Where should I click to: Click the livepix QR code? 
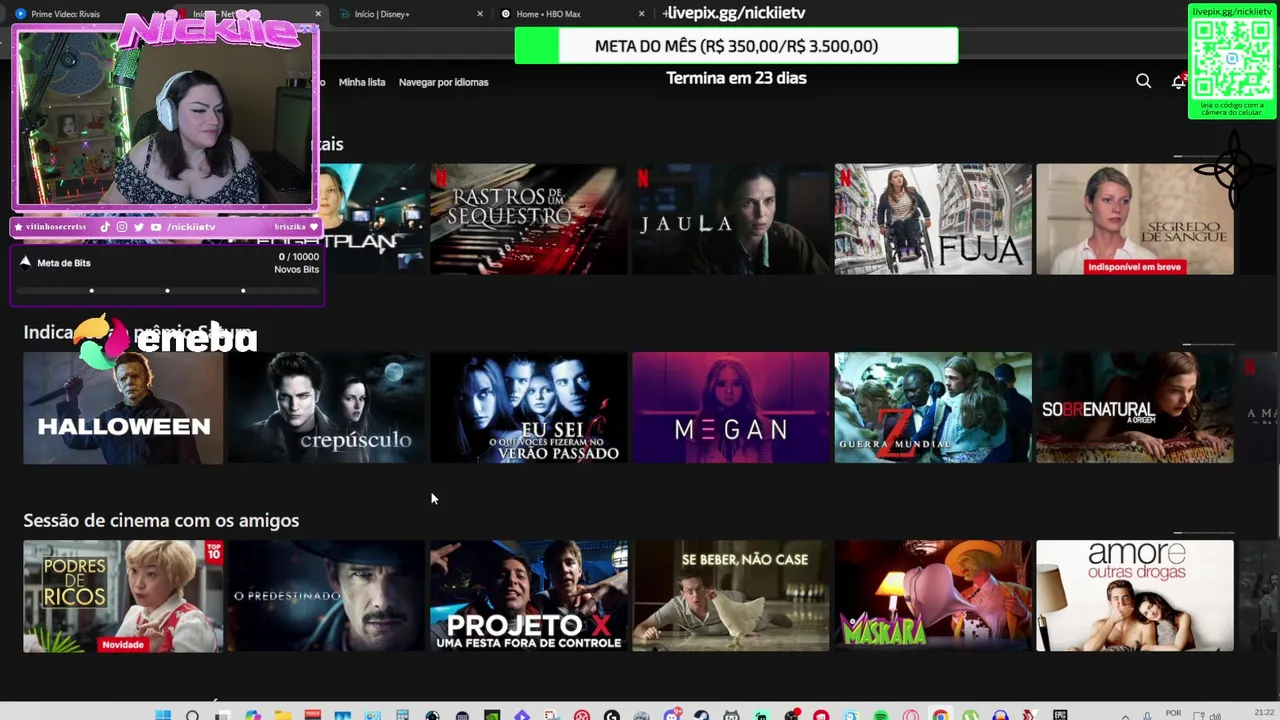pyautogui.click(x=1232, y=58)
